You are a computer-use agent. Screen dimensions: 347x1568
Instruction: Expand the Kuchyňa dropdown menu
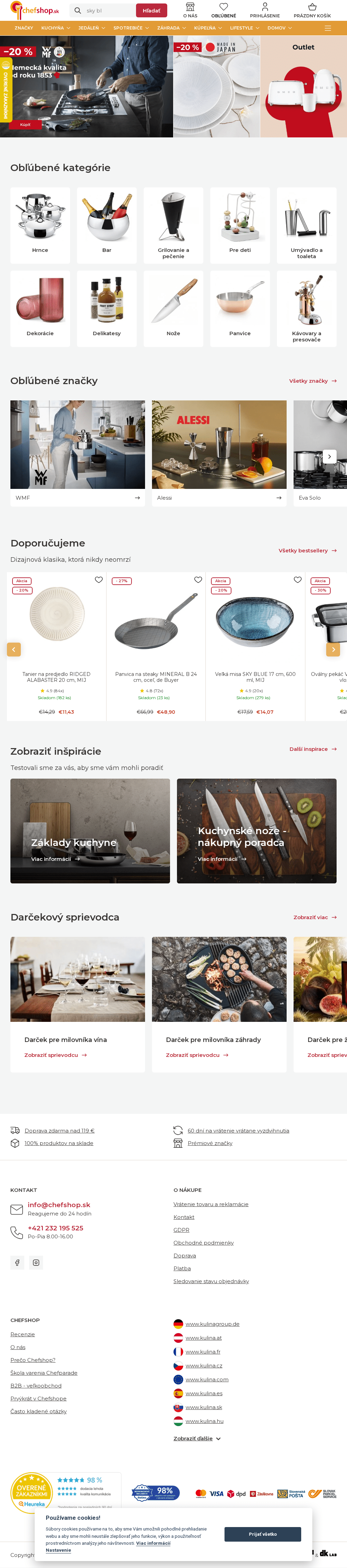click(x=56, y=28)
